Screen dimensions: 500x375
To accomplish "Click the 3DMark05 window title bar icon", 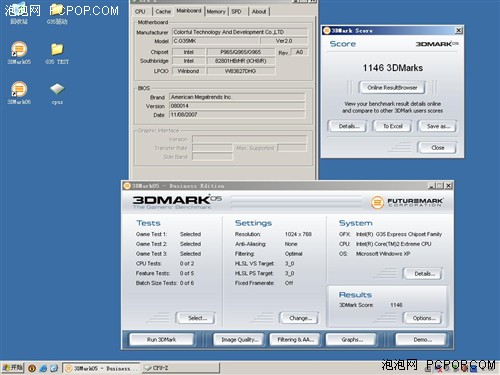I will click(x=127, y=186).
